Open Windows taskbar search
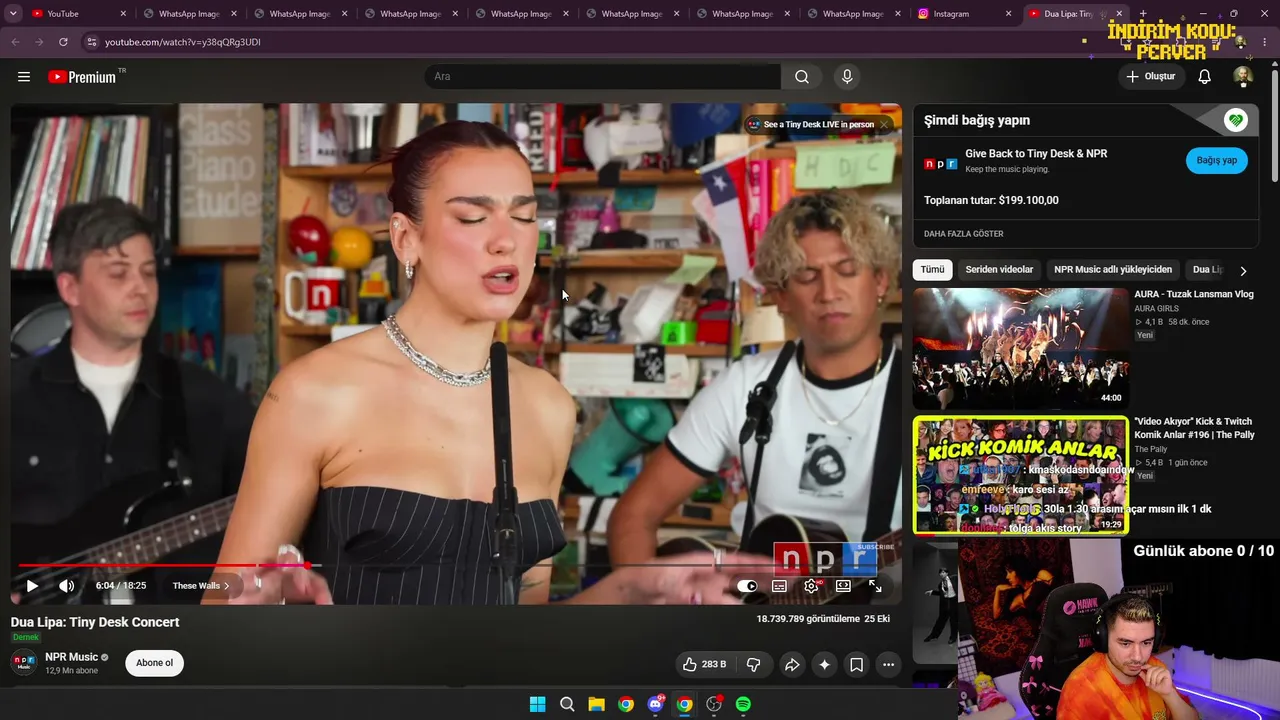Image resolution: width=1280 pixels, height=720 pixels. (567, 704)
